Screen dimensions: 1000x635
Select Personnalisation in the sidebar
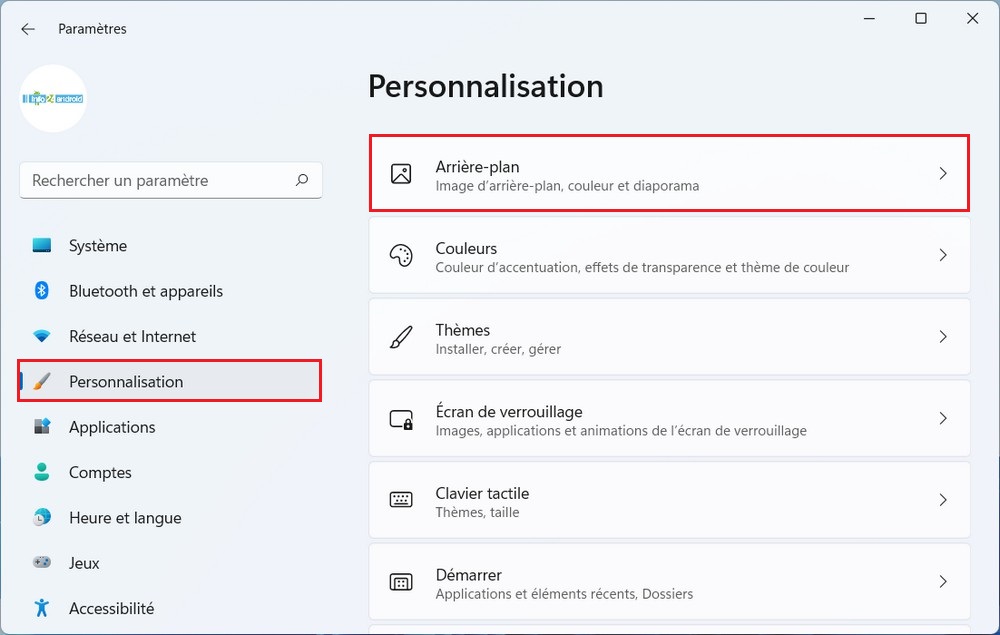pos(126,381)
